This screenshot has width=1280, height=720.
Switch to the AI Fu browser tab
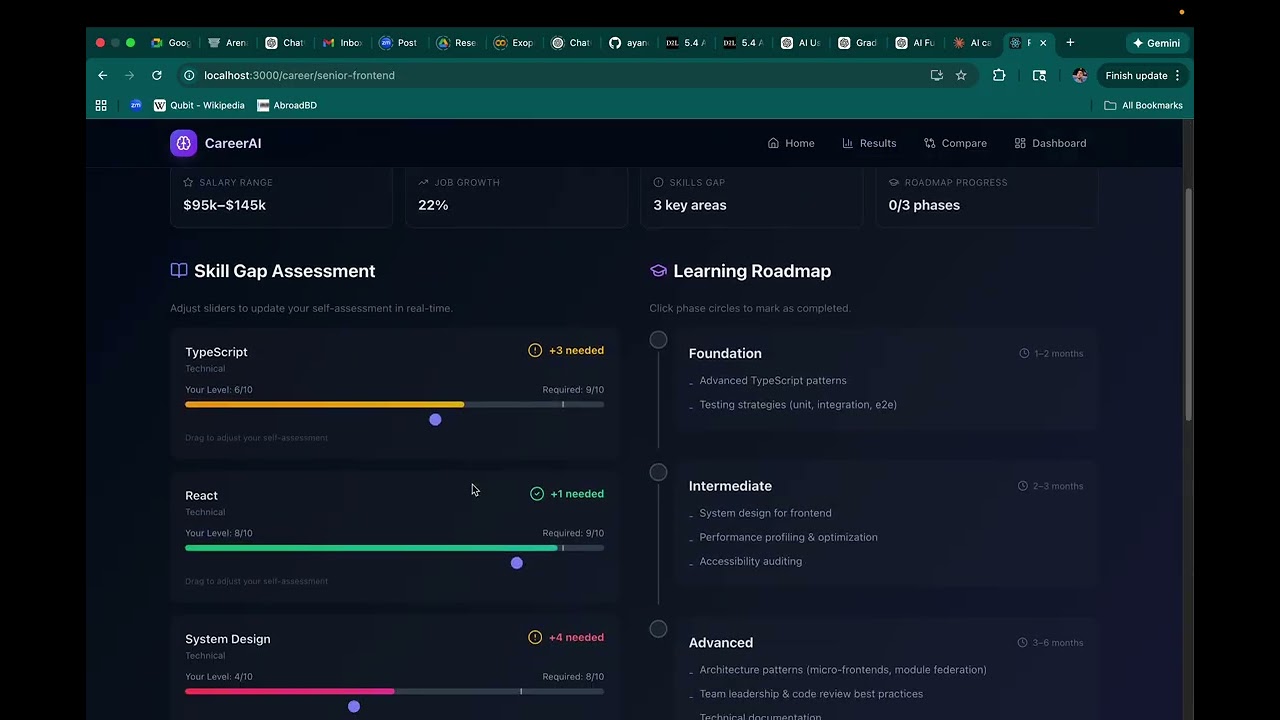[916, 43]
